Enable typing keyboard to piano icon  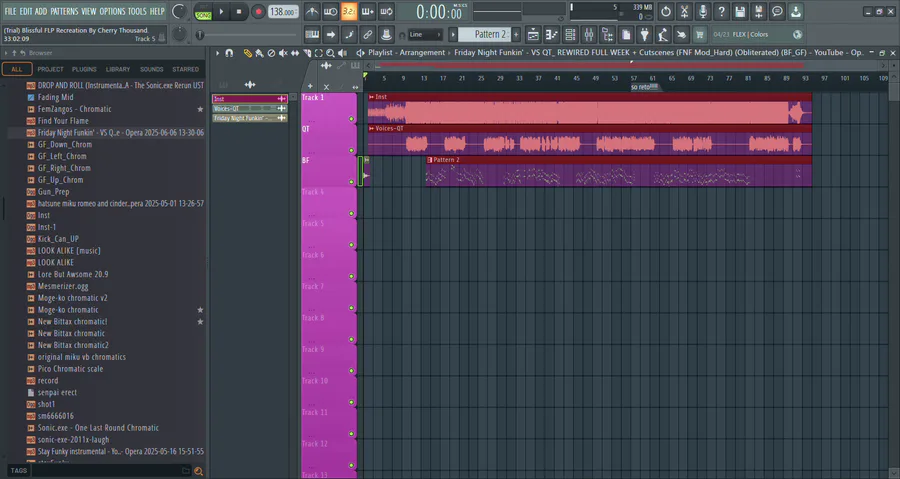click(x=312, y=34)
